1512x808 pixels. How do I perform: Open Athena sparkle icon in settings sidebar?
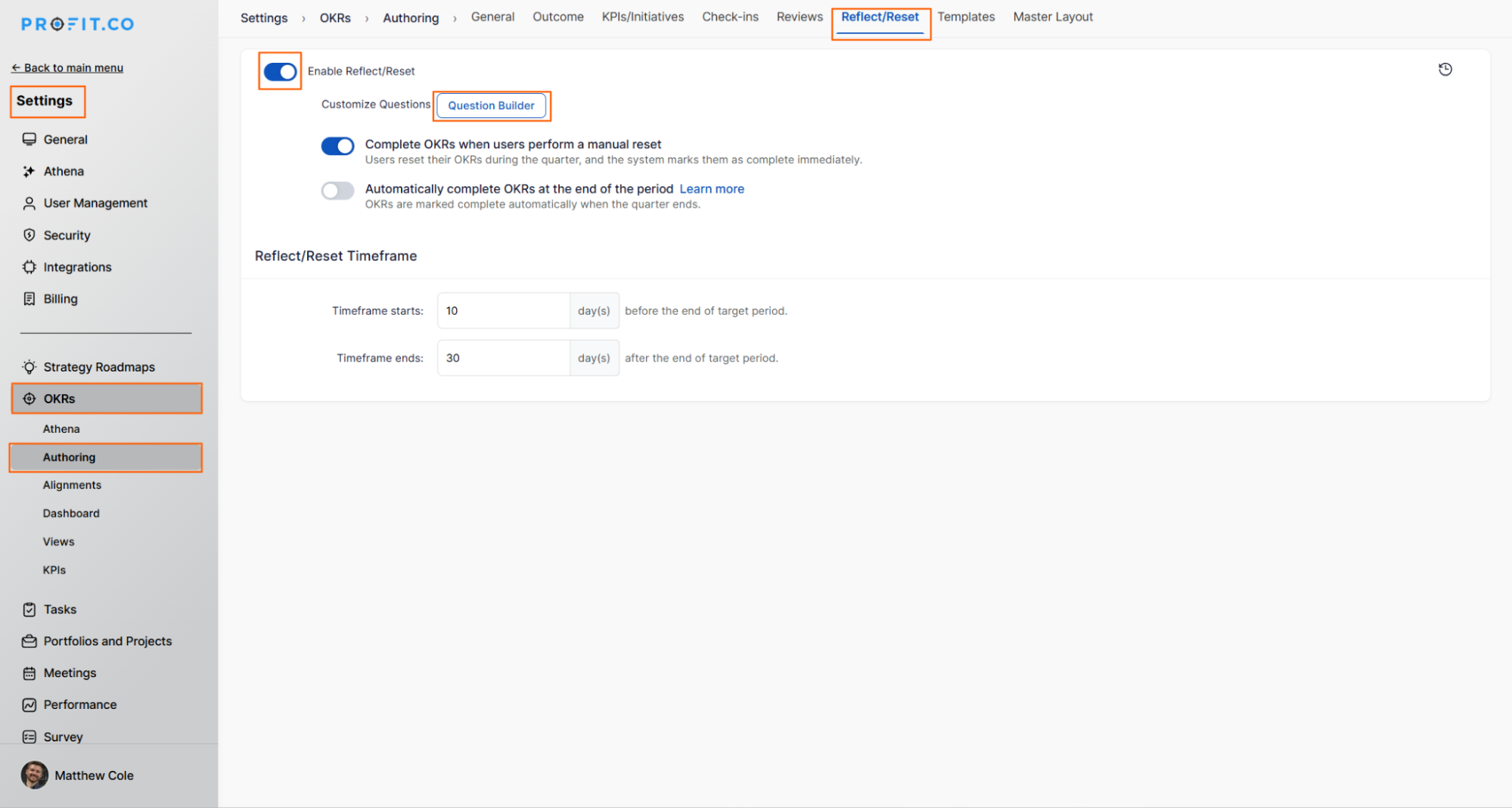pyautogui.click(x=29, y=172)
